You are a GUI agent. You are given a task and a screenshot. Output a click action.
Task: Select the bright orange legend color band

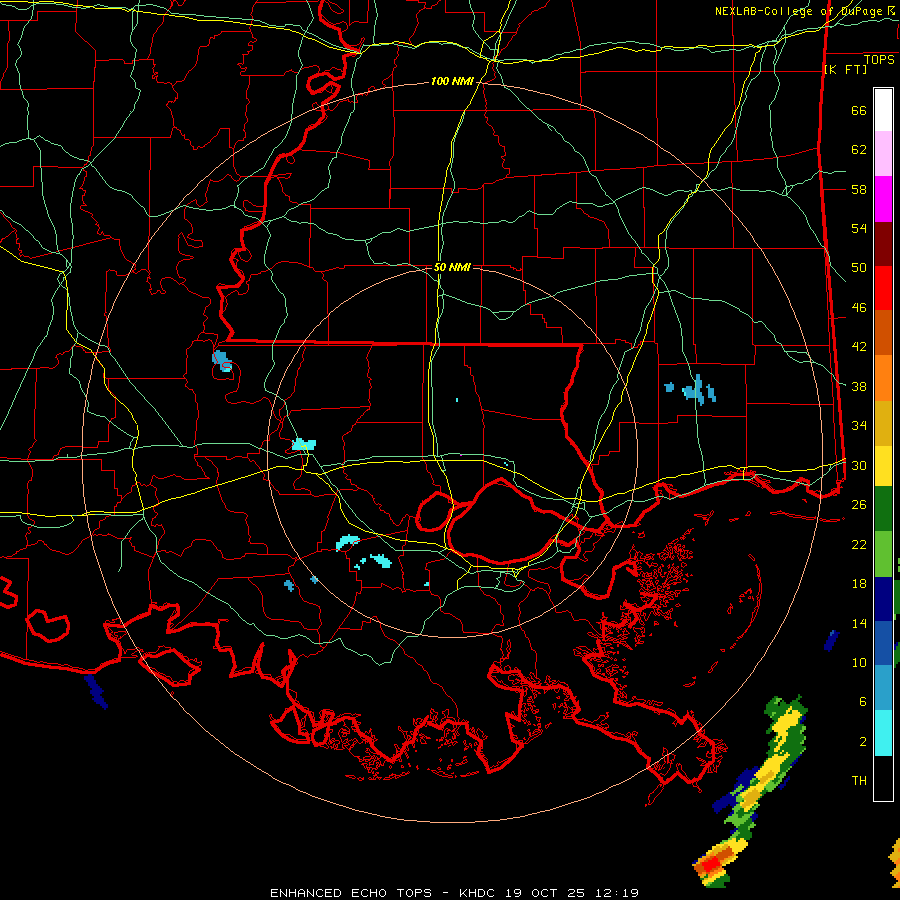(883, 378)
